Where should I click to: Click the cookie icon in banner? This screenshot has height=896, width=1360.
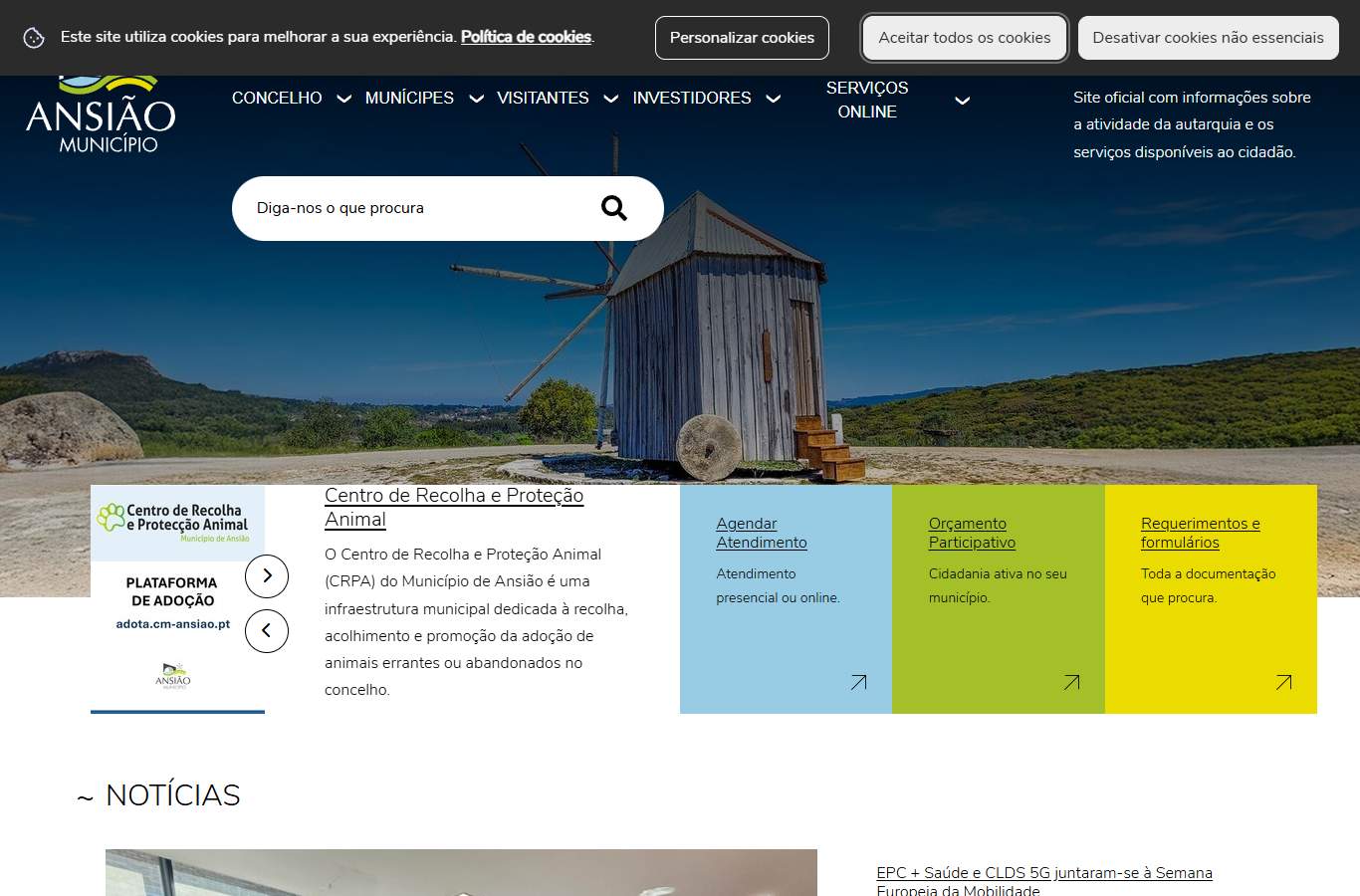34,38
